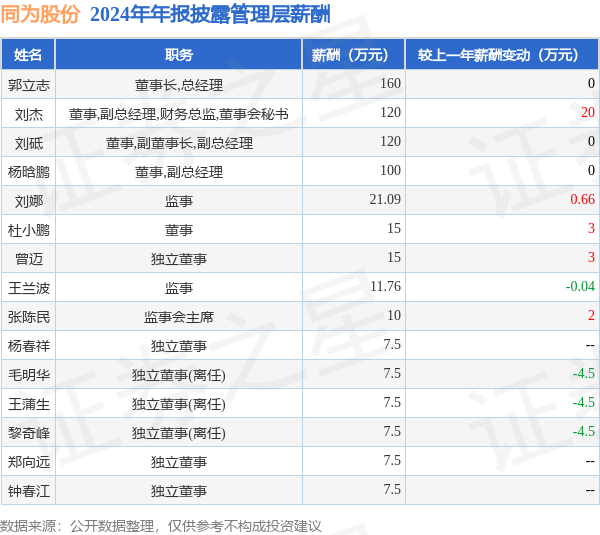Select the name cell 黎奇峰
Image resolution: width=600 pixels, height=535 pixels.
click(x=29, y=433)
